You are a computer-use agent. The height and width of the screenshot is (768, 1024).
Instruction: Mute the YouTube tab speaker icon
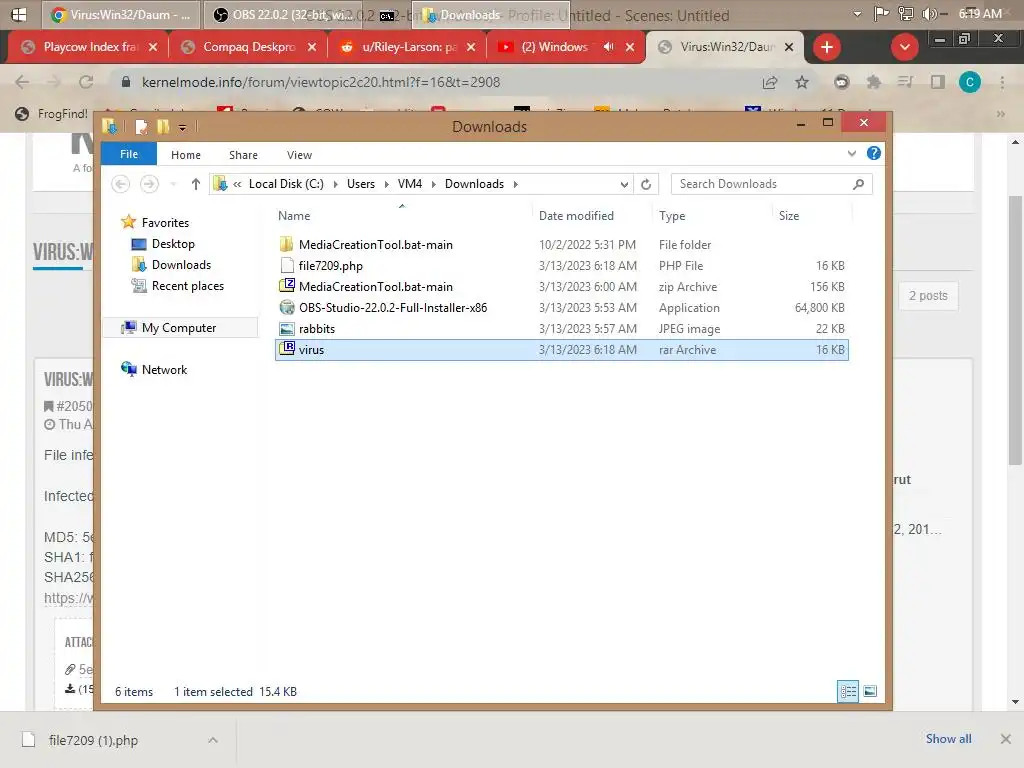coord(609,47)
